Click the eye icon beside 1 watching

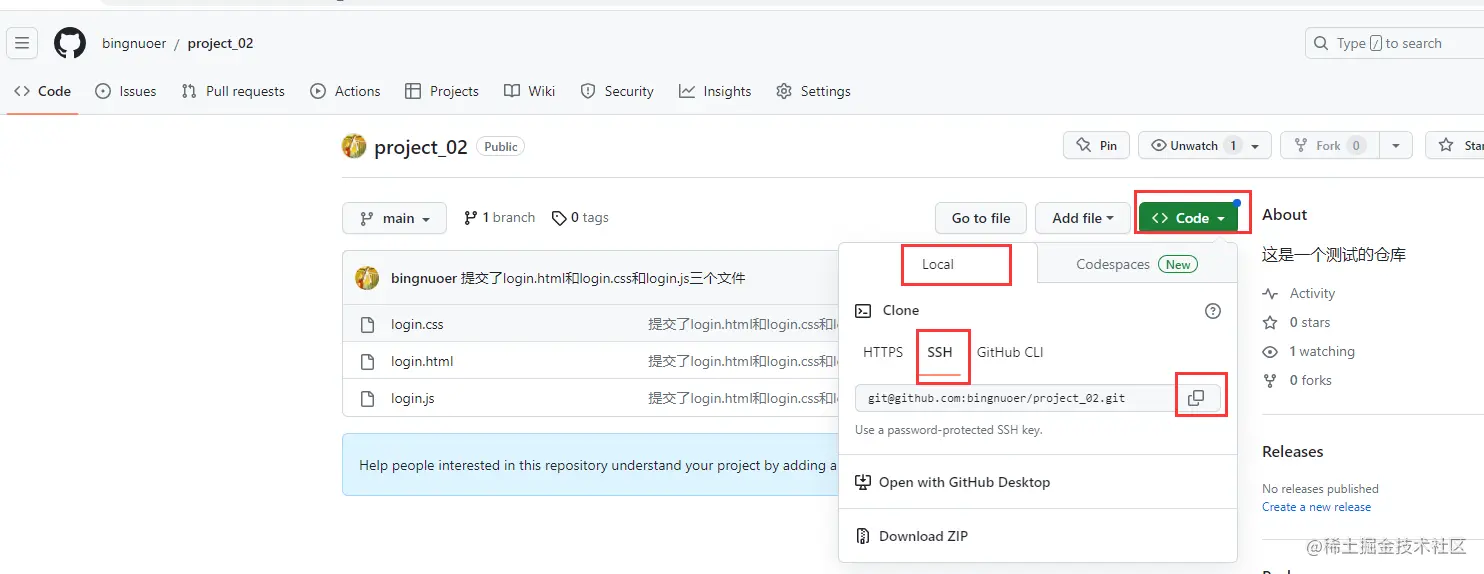point(1270,352)
